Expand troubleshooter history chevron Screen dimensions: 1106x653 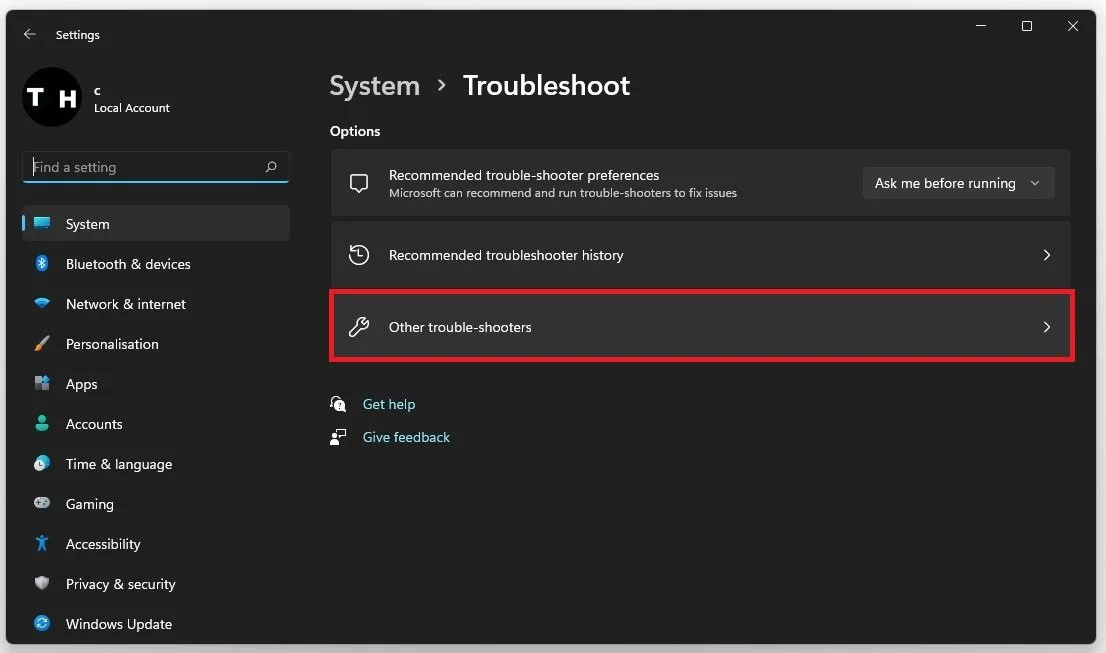(x=1047, y=255)
